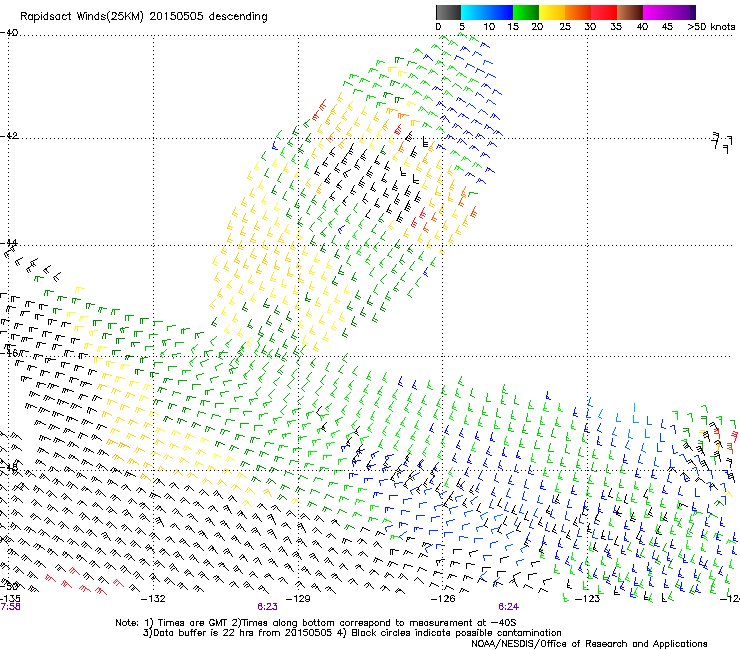
Task: Click the cyan-blue 5-15 knots legend segment
Action: 487,12
